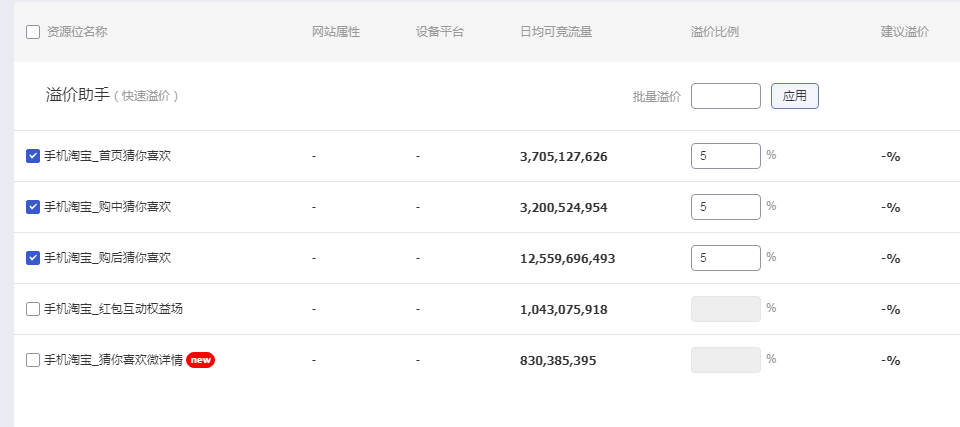Image resolution: width=960 pixels, height=427 pixels.
Task: Click traffic value 3,705,127,626
Action: click(x=564, y=157)
